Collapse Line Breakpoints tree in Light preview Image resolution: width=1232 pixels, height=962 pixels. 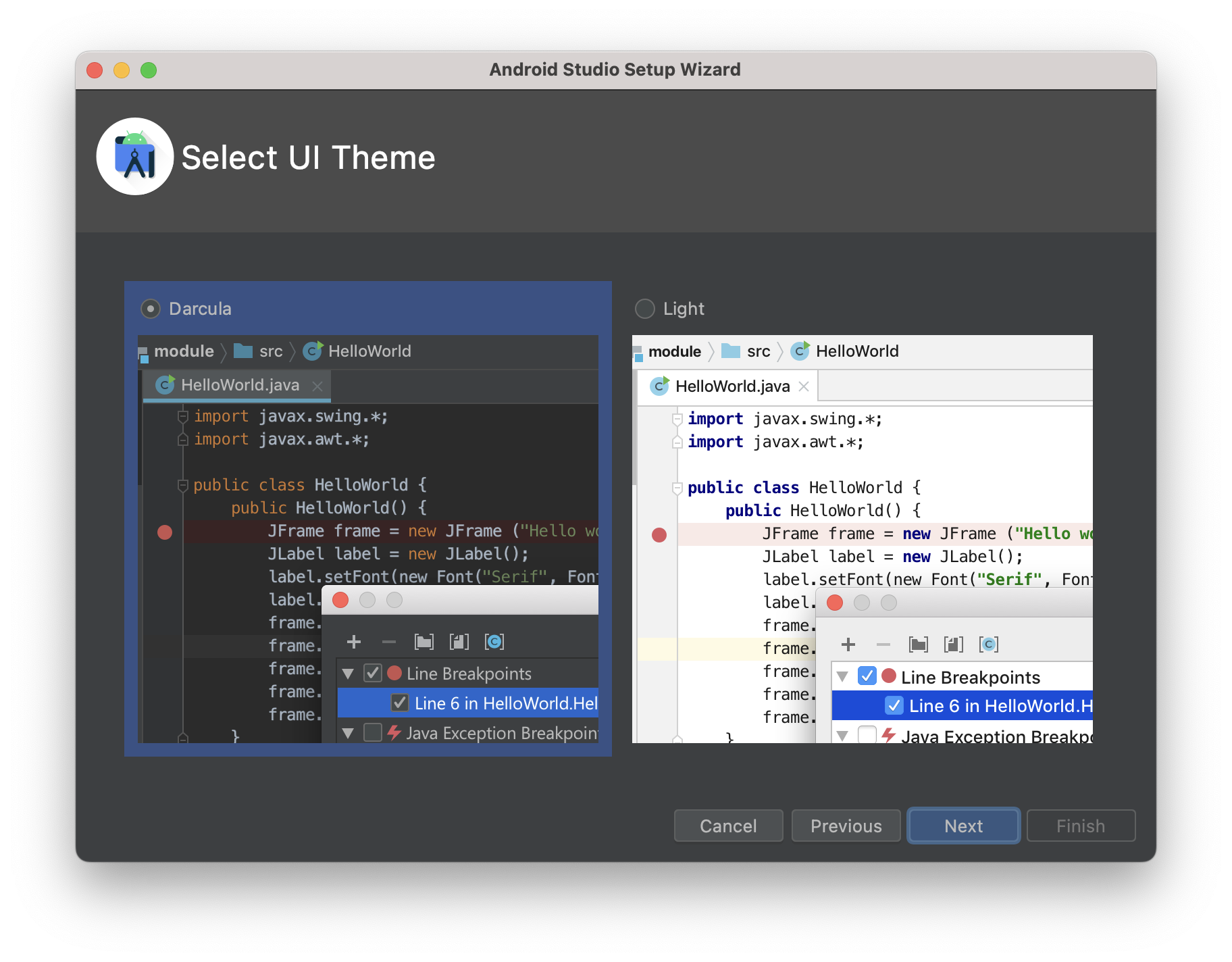(843, 676)
